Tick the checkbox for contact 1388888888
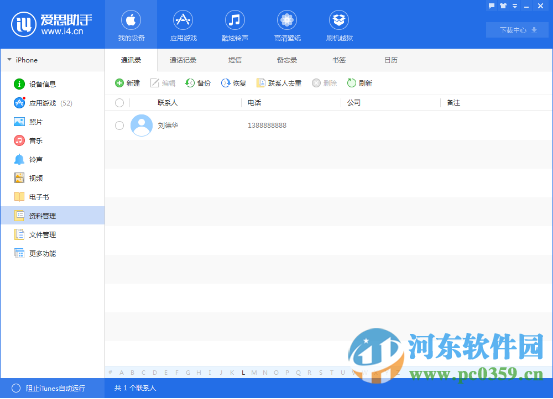 click(120, 125)
